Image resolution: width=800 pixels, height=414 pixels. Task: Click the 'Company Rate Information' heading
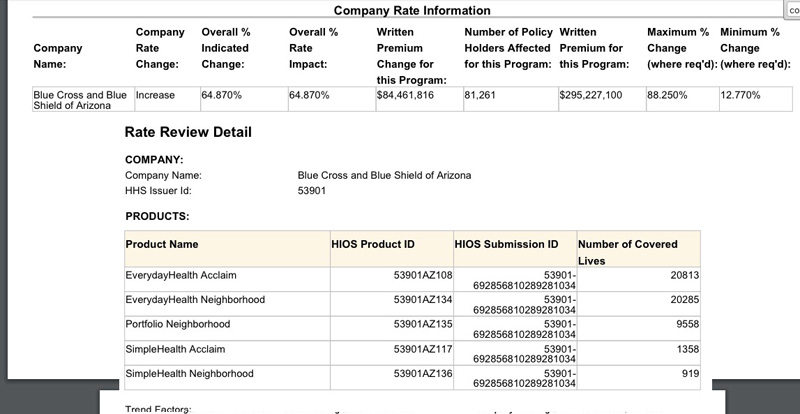(x=411, y=11)
